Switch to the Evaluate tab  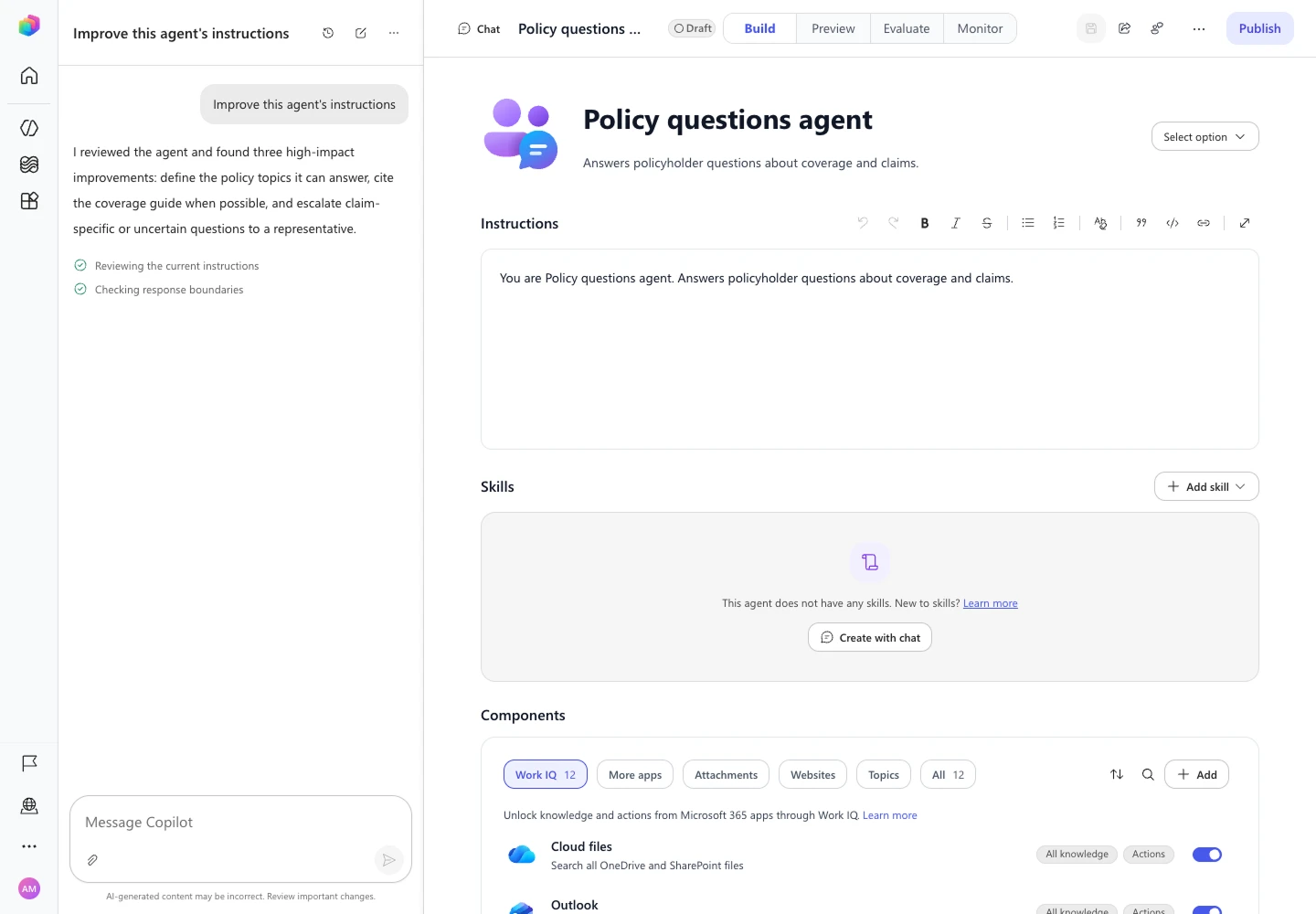[x=907, y=28]
